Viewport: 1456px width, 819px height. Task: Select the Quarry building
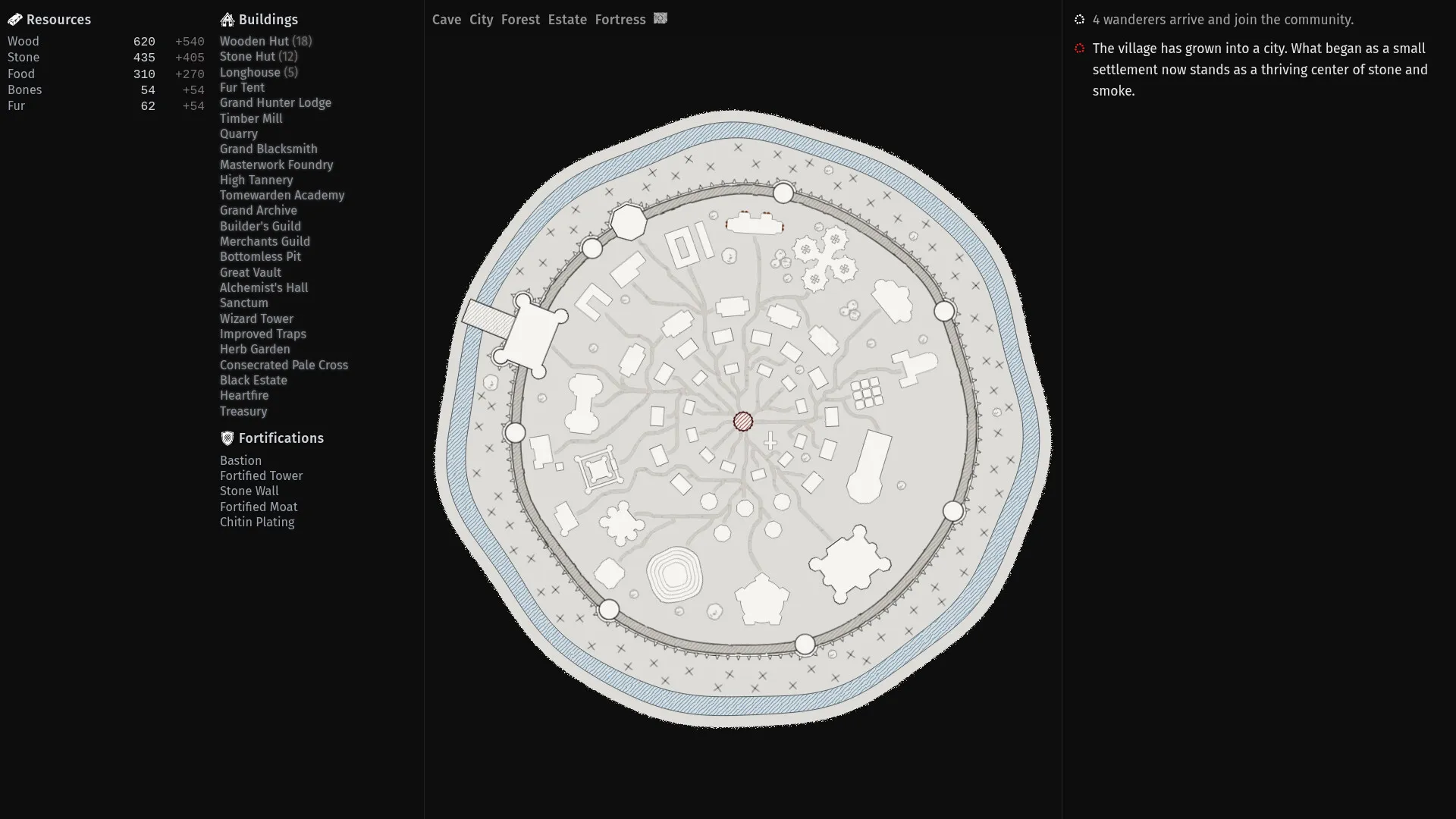coord(239,133)
